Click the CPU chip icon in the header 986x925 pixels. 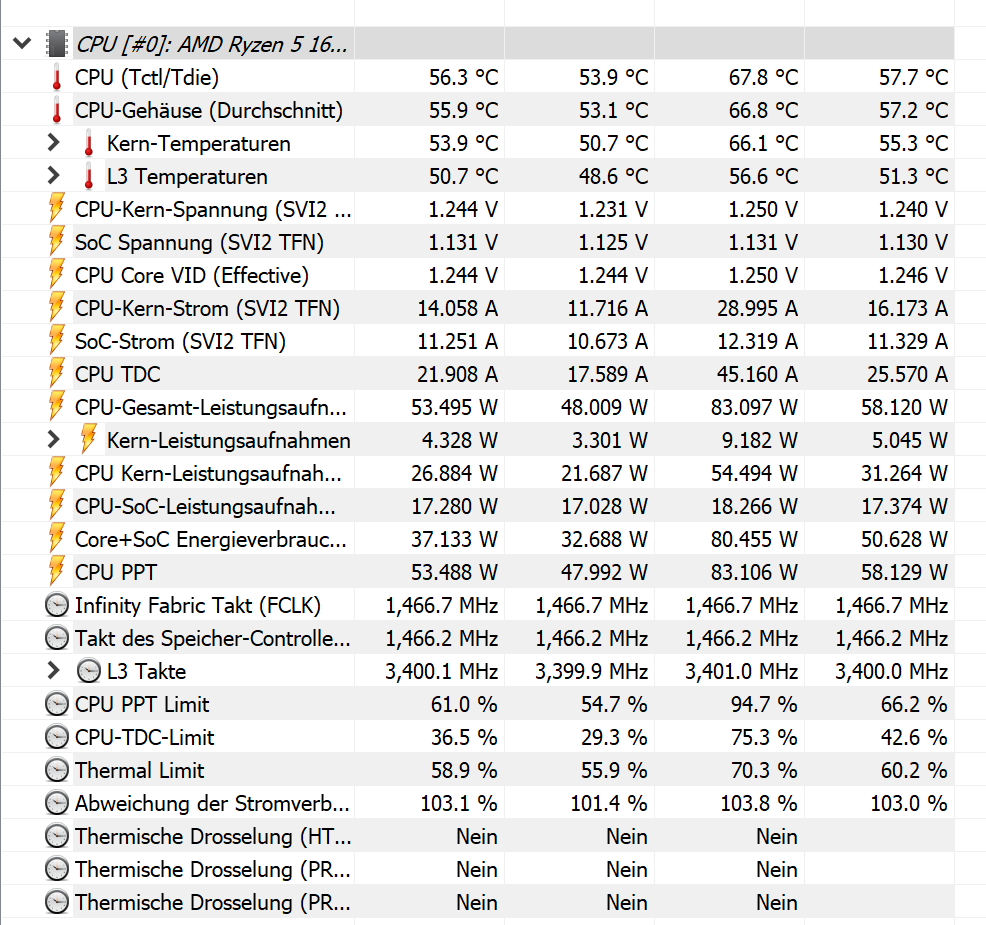[x=57, y=43]
